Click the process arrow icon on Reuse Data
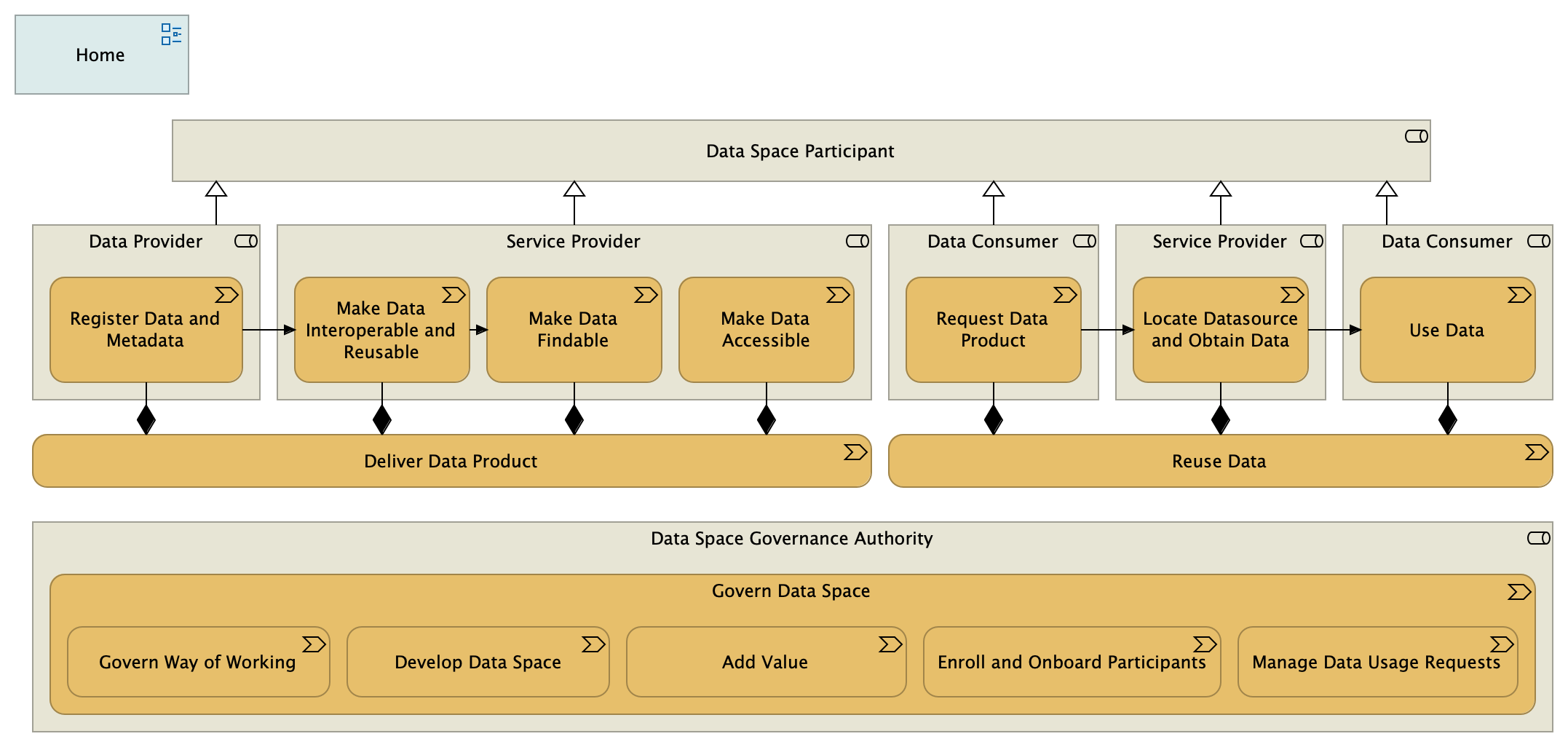The height and width of the screenshot is (747, 1568). click(x=1536, y=453)
